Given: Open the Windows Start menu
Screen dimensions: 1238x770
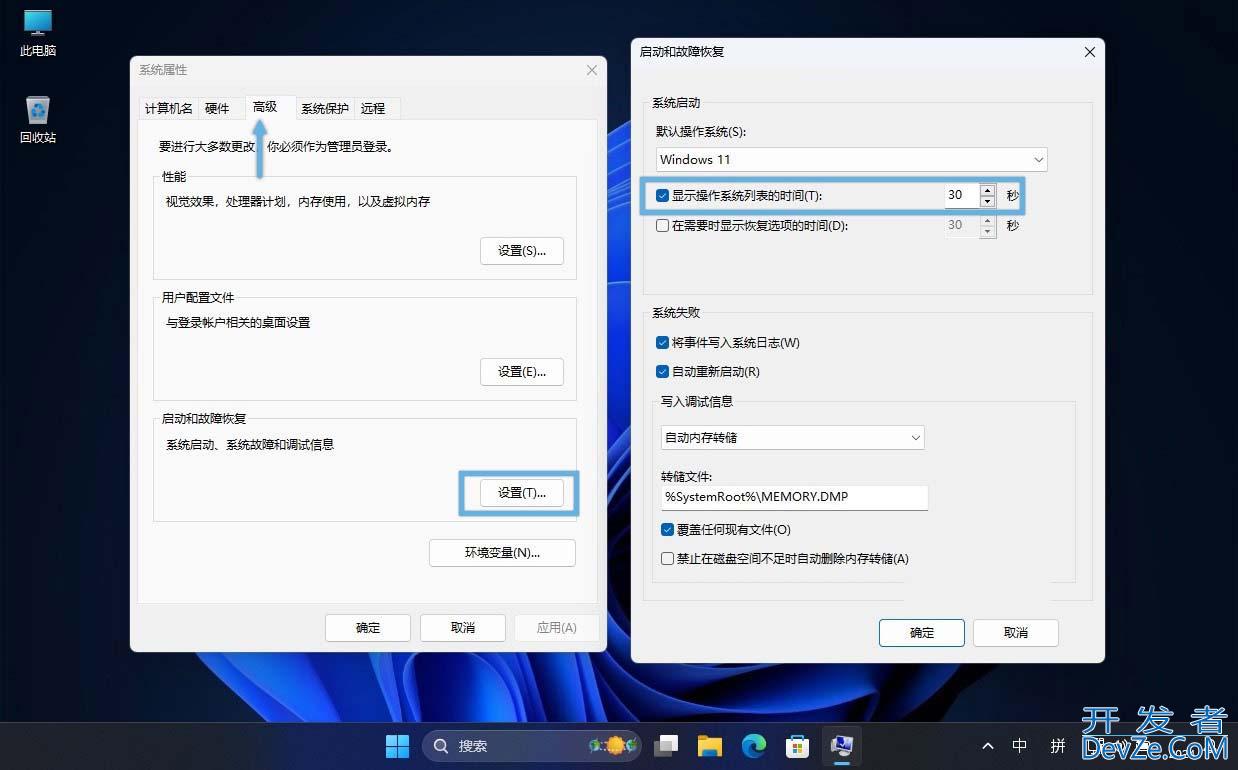Looking at the screenshot, I should pos(397,745).
